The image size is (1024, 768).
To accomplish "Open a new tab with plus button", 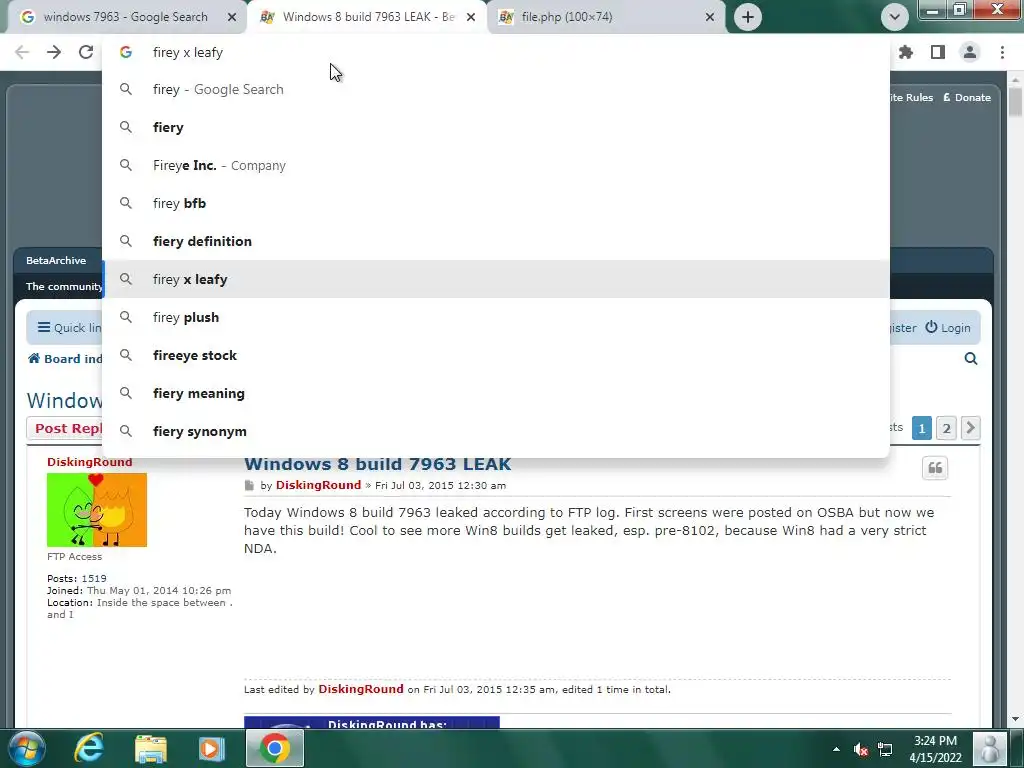I will 748,17.
